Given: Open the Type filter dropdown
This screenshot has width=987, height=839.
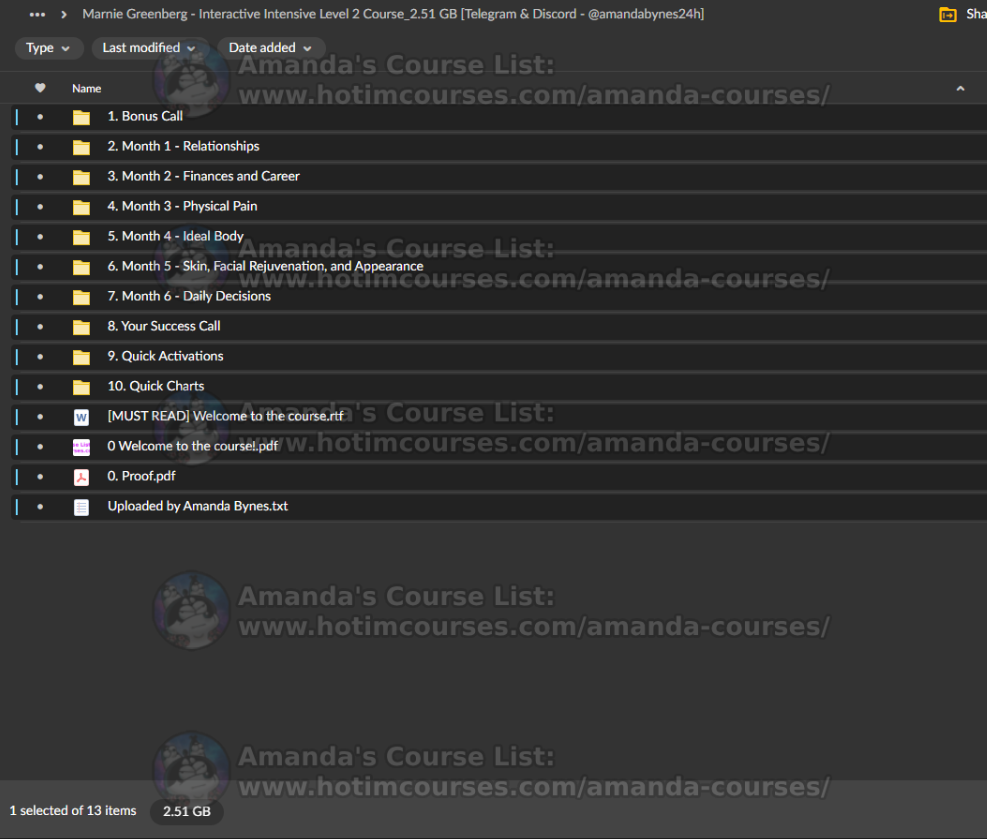Looking at the screenshot, I should pyautogui.click(x=49, y=48).
